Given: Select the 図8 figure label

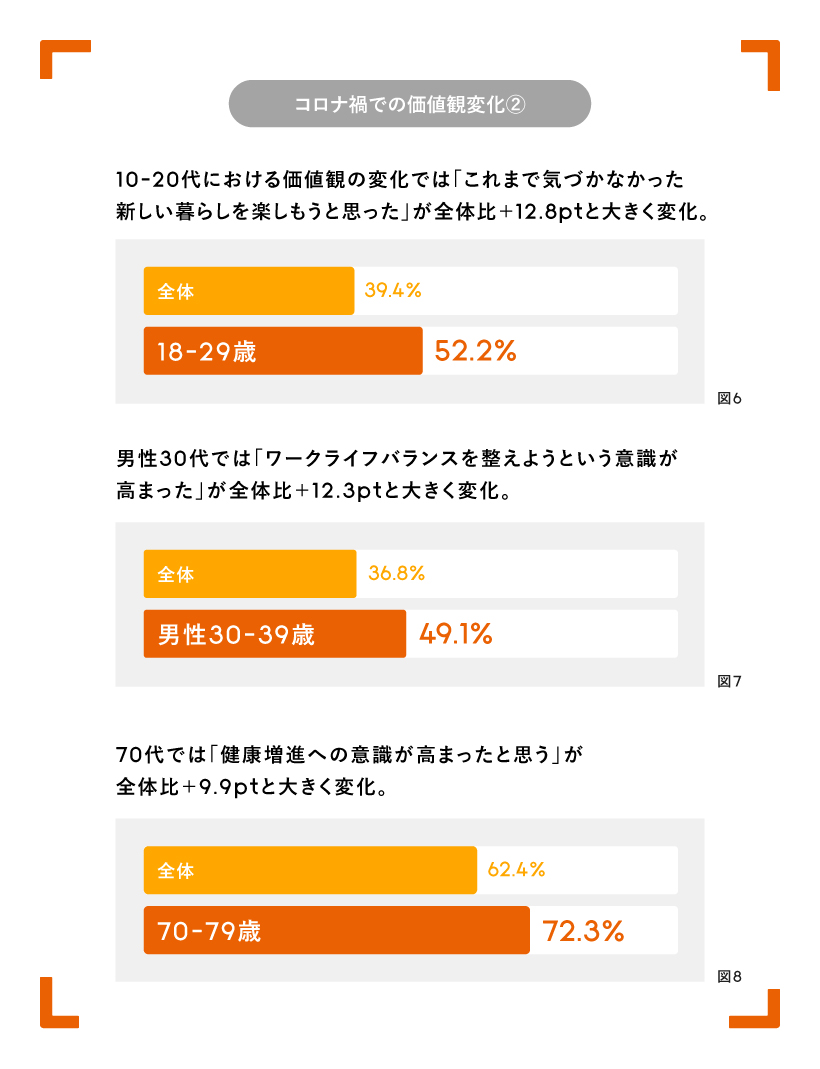Looking at the screenshot, I should (x=729, y=977).
